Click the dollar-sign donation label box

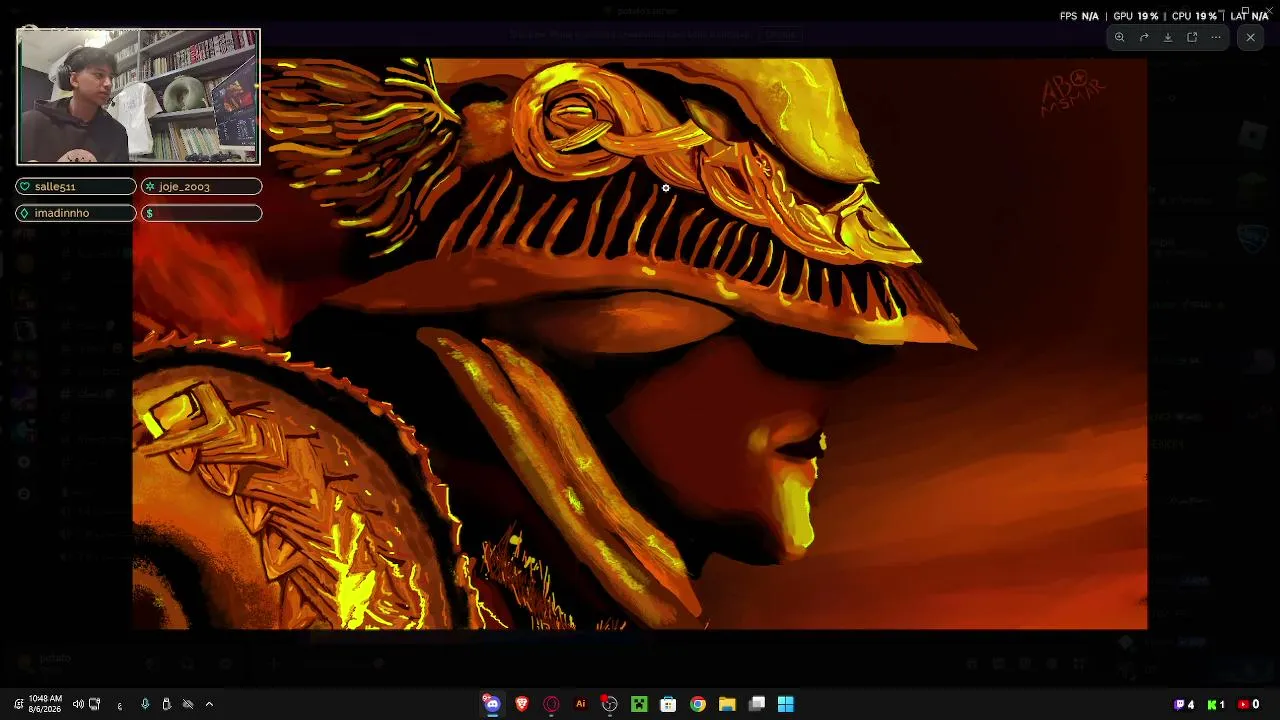click(x=201, y=213)
